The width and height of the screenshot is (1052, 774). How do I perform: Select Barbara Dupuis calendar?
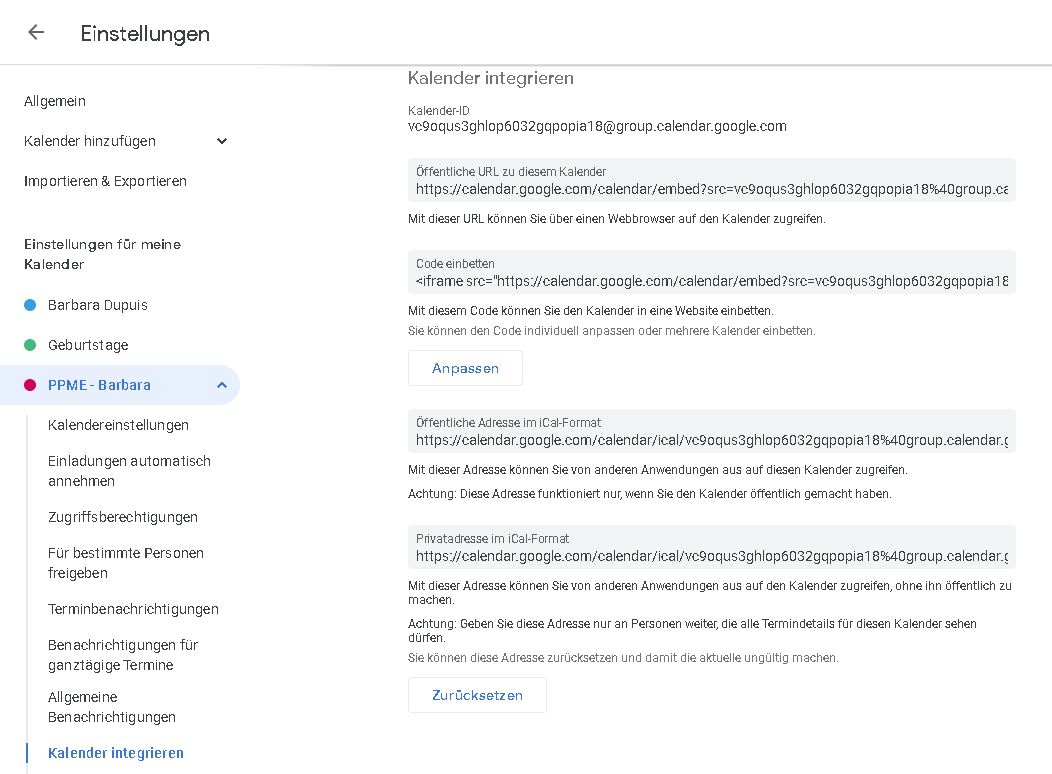pos(98,305)
